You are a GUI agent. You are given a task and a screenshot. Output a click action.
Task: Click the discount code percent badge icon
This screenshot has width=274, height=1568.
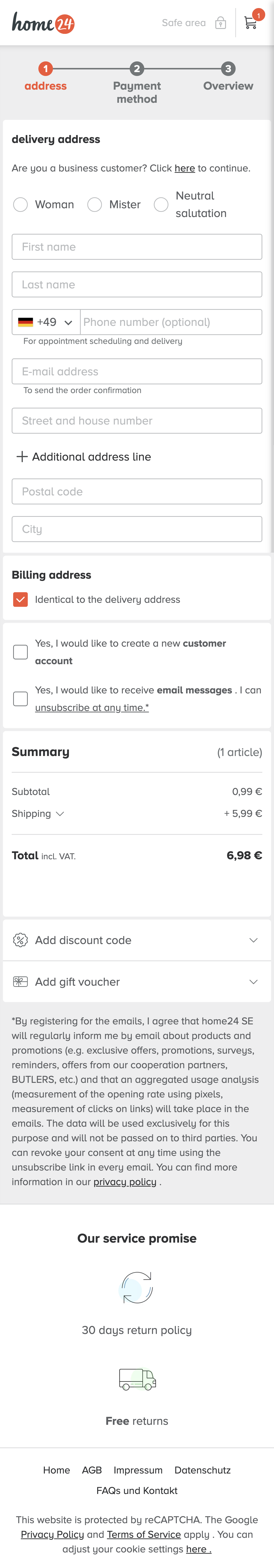(20, 940)
